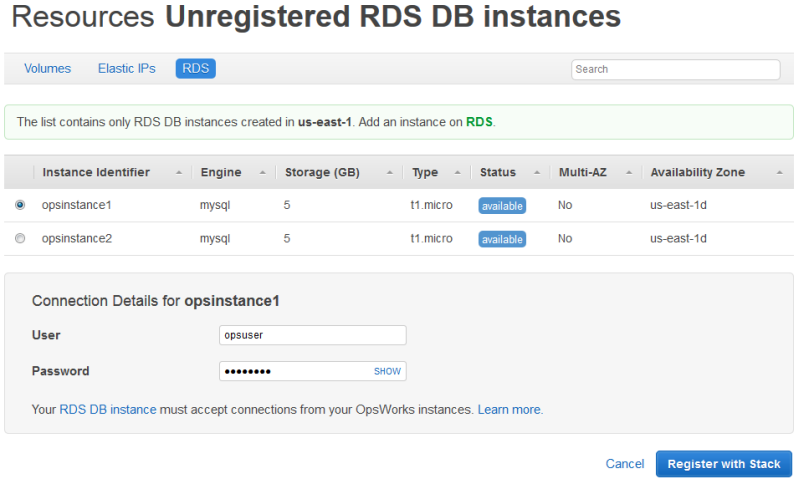Sort by Storage (GB) column arrow
Screen dimensions: 800x482
(390, 173)
